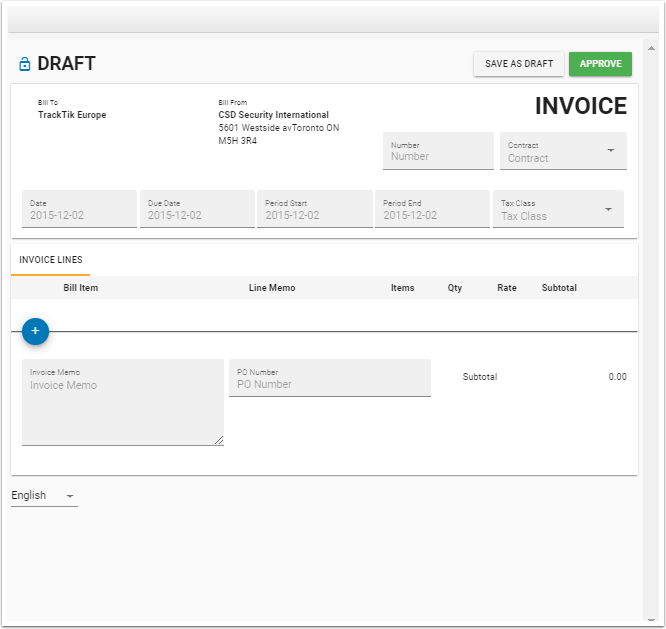The image size is (666, 629).
Task: Click the postal code M5H 3R4
Action: point(237,141)
